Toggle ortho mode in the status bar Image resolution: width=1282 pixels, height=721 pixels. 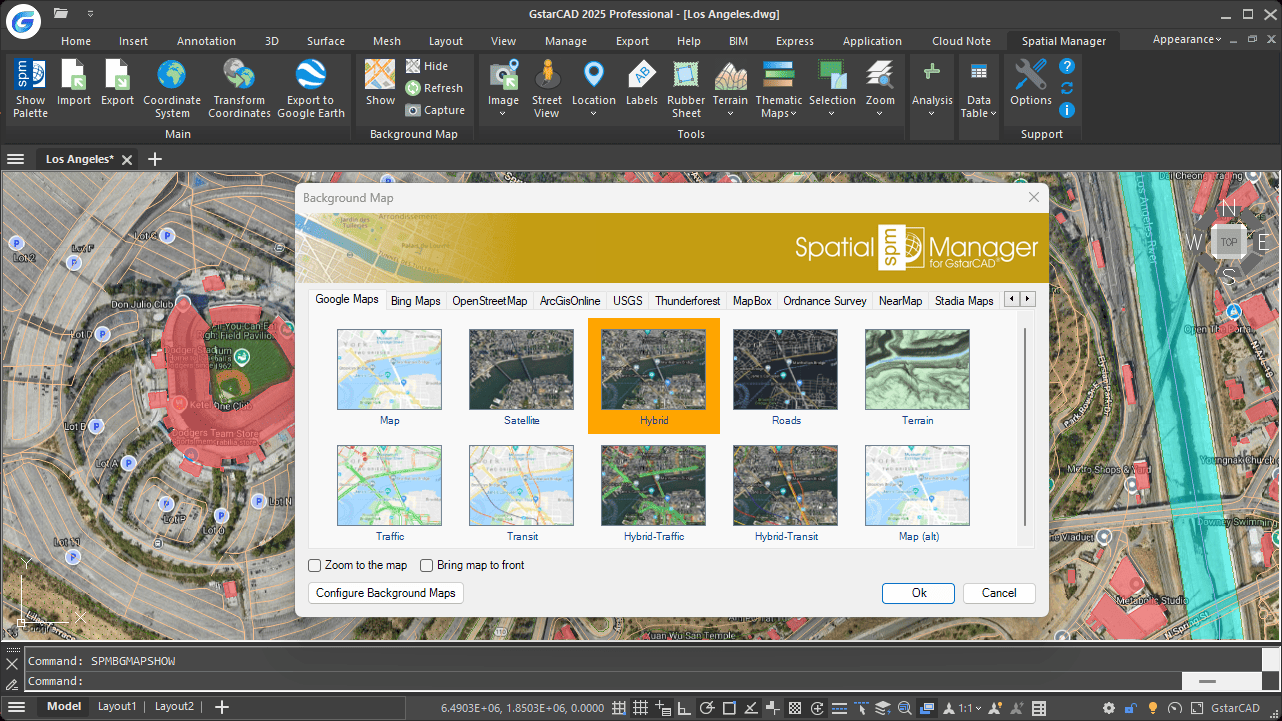pos(685,708)
